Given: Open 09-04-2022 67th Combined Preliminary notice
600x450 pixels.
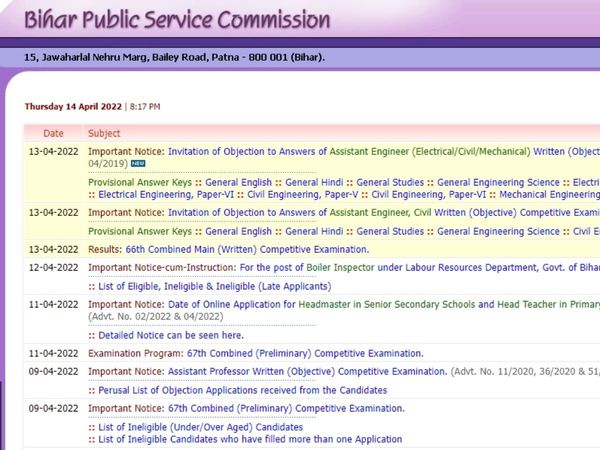Looking at the screenshot, I should click(x=286, y=409).
